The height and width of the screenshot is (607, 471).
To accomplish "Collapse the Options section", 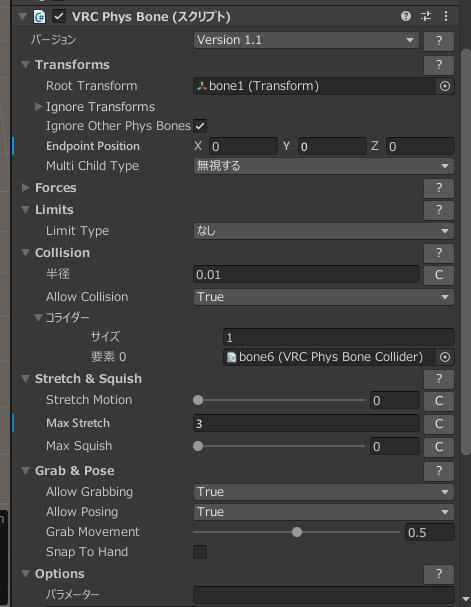I will pos(26,574).
